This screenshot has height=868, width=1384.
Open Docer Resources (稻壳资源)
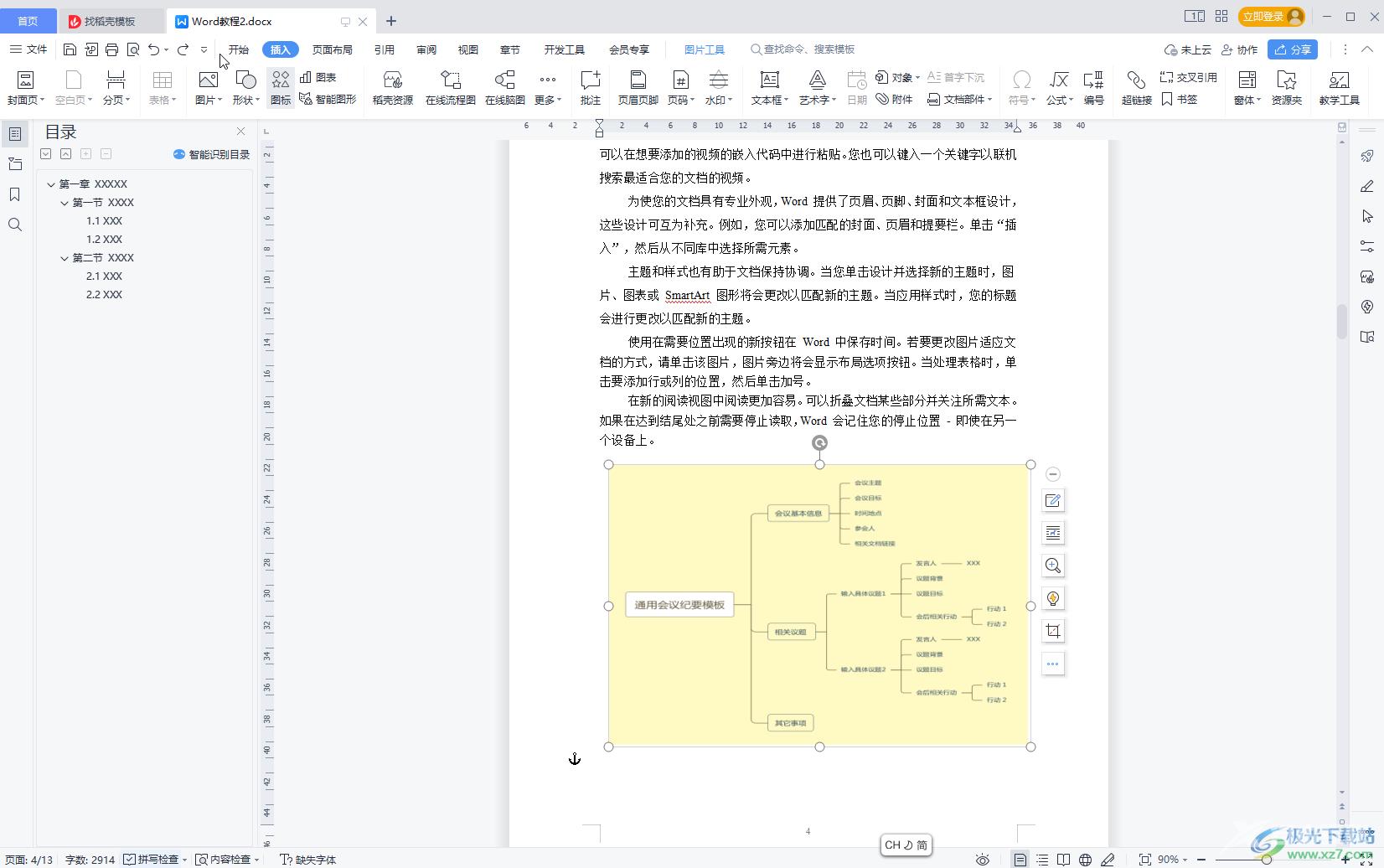pyautogui.click(x=392, y=87)
